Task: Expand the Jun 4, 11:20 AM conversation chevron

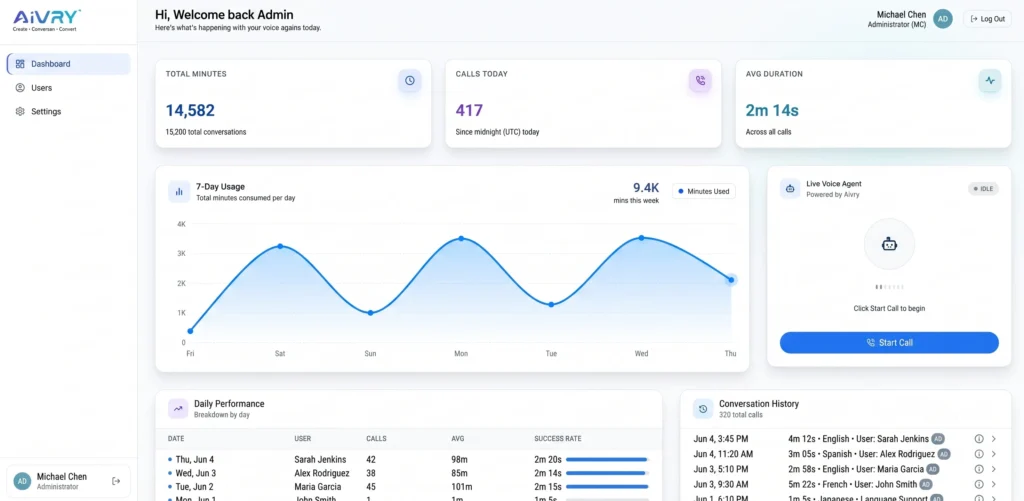Action: [x=994, y=454]
